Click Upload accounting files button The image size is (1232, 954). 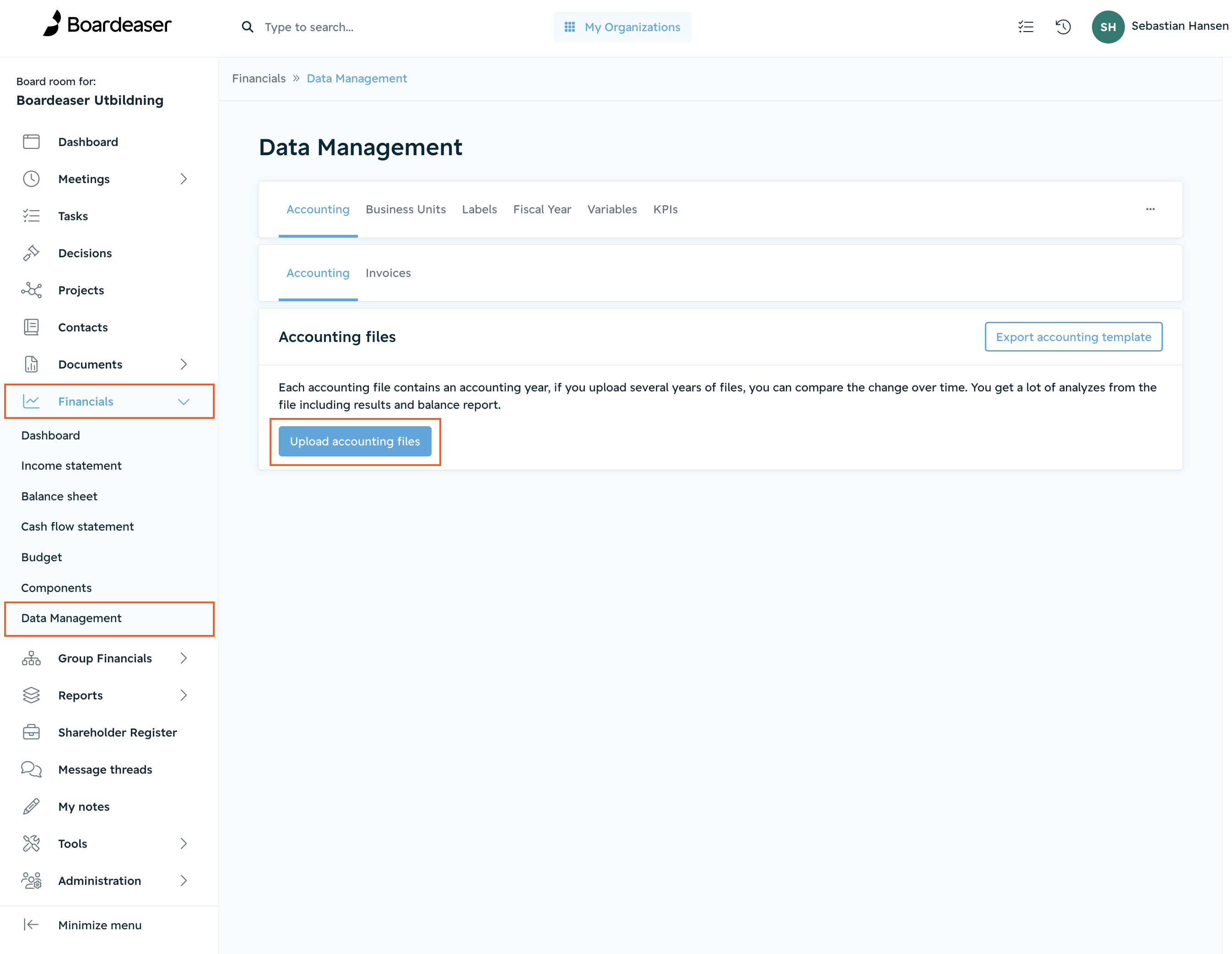[355, 441]
